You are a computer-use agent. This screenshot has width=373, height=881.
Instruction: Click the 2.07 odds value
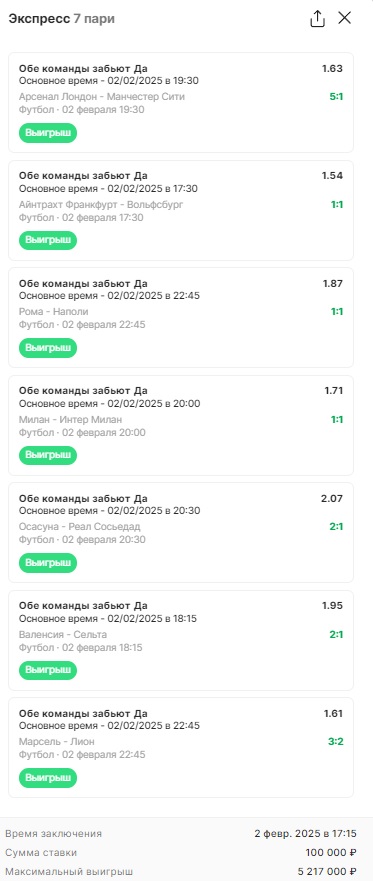point(333,498)
